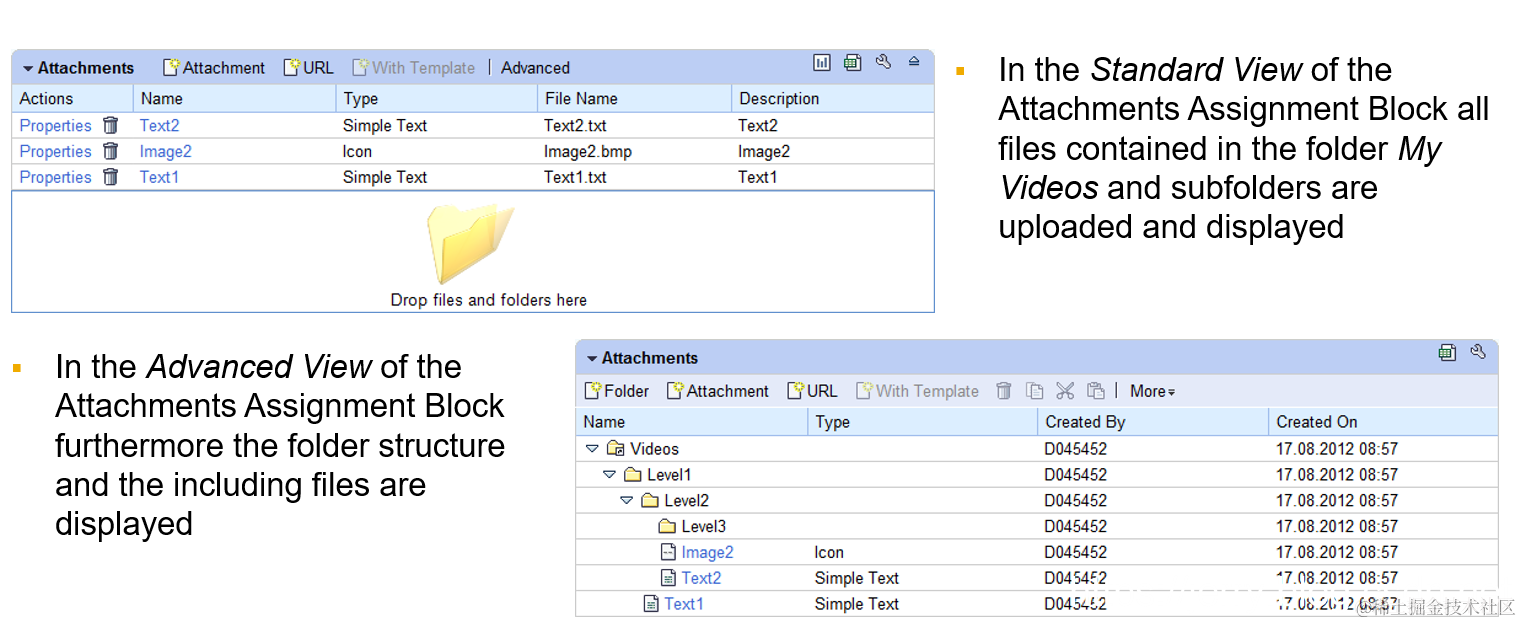The image size is (1522, 624).
Task: Click the Created On column header
Action: (x=1383, y=422)
